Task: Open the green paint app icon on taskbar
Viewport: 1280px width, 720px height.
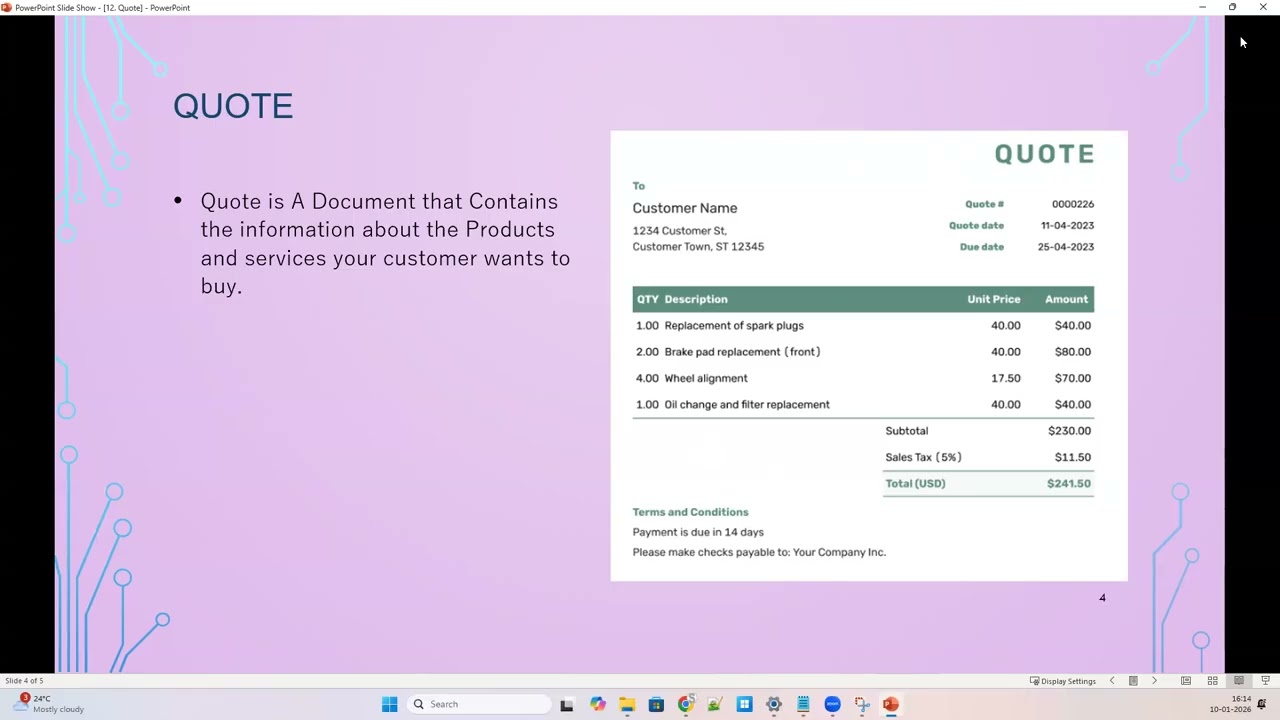Action: (714, 704)
